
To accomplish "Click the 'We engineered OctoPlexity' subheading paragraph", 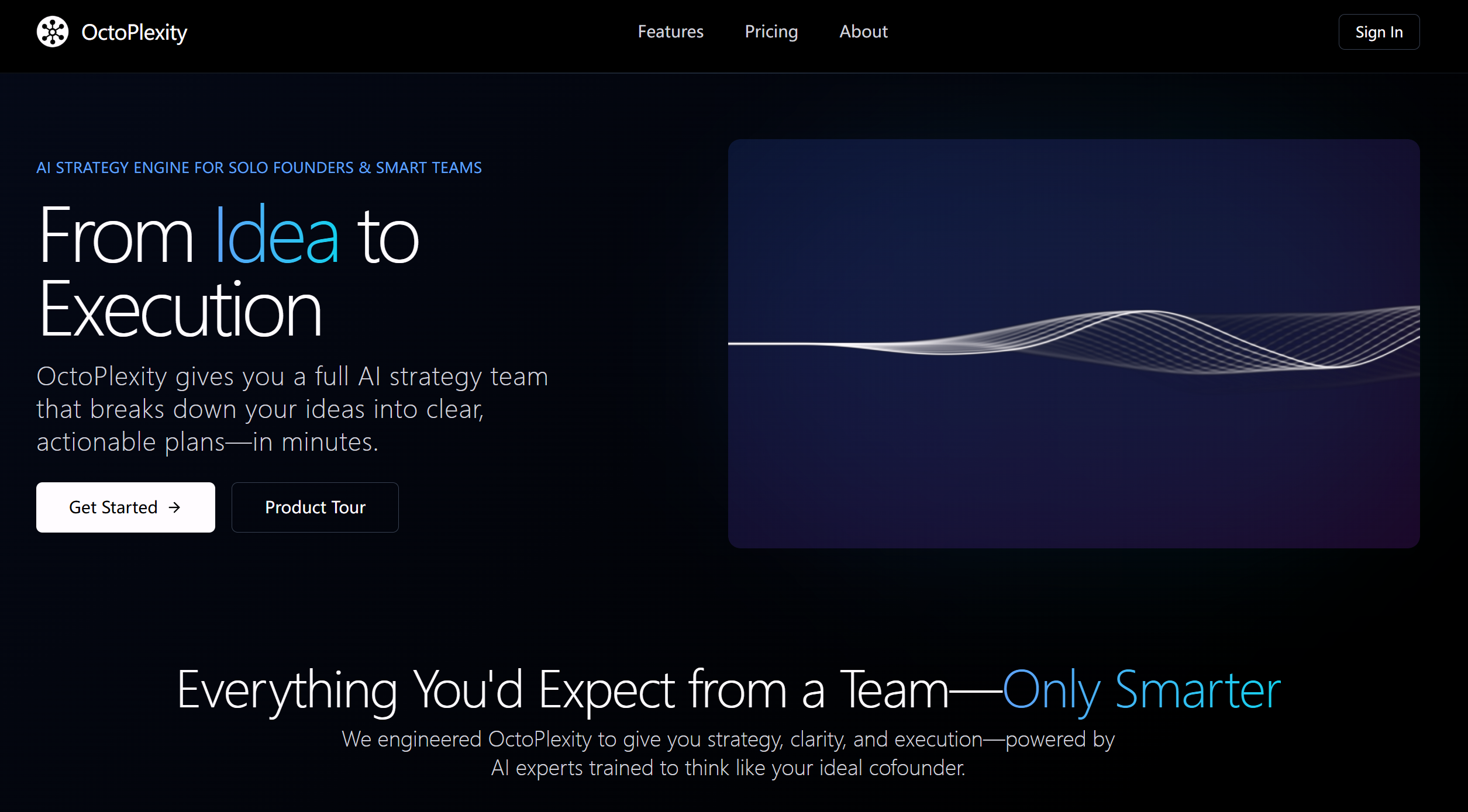I will 728,740.
